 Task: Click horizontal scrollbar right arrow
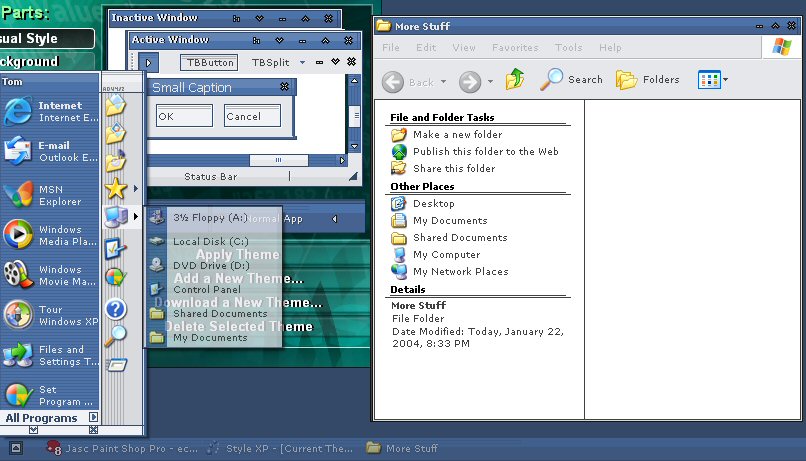[x=342, y=160]
